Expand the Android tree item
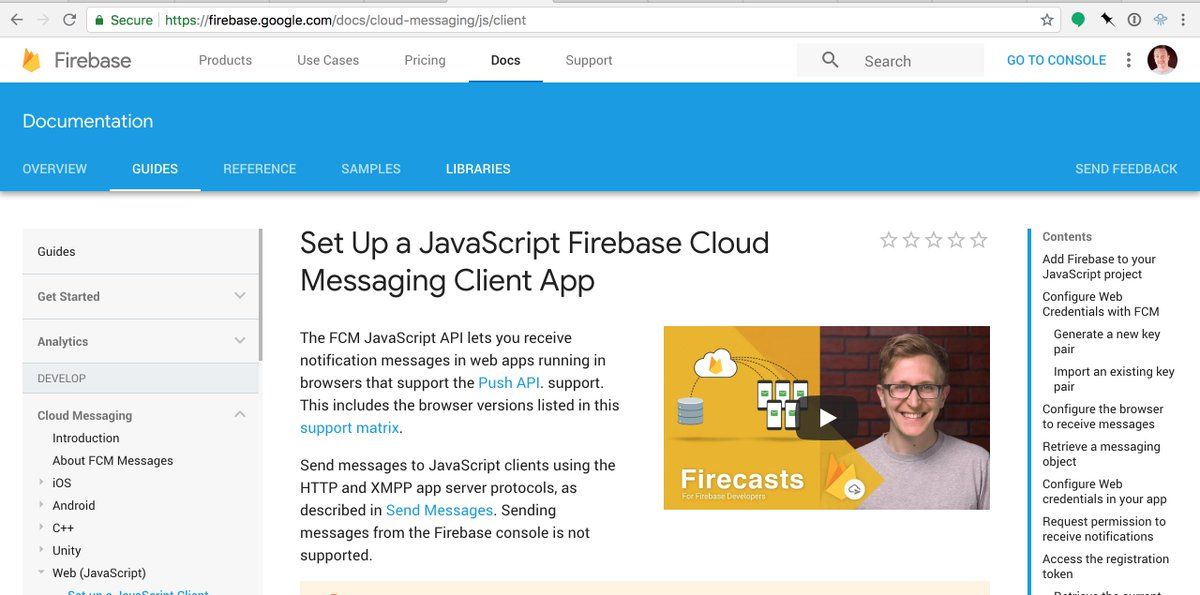Image resolution: width=1200 pixels, height=595 pixels. tap(40, 506)
